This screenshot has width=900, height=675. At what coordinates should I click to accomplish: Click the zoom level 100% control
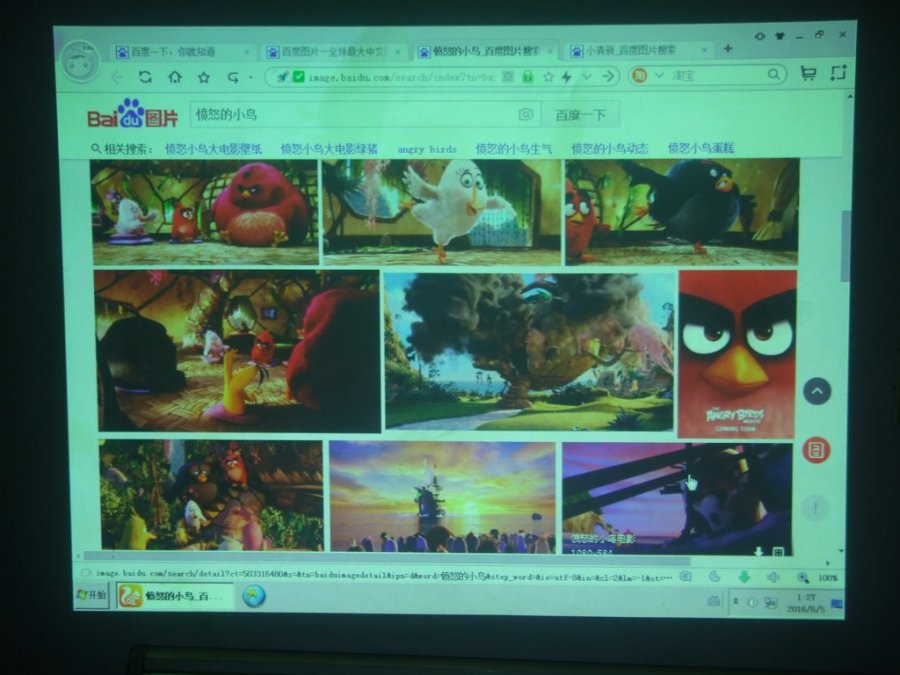[827, 578]
